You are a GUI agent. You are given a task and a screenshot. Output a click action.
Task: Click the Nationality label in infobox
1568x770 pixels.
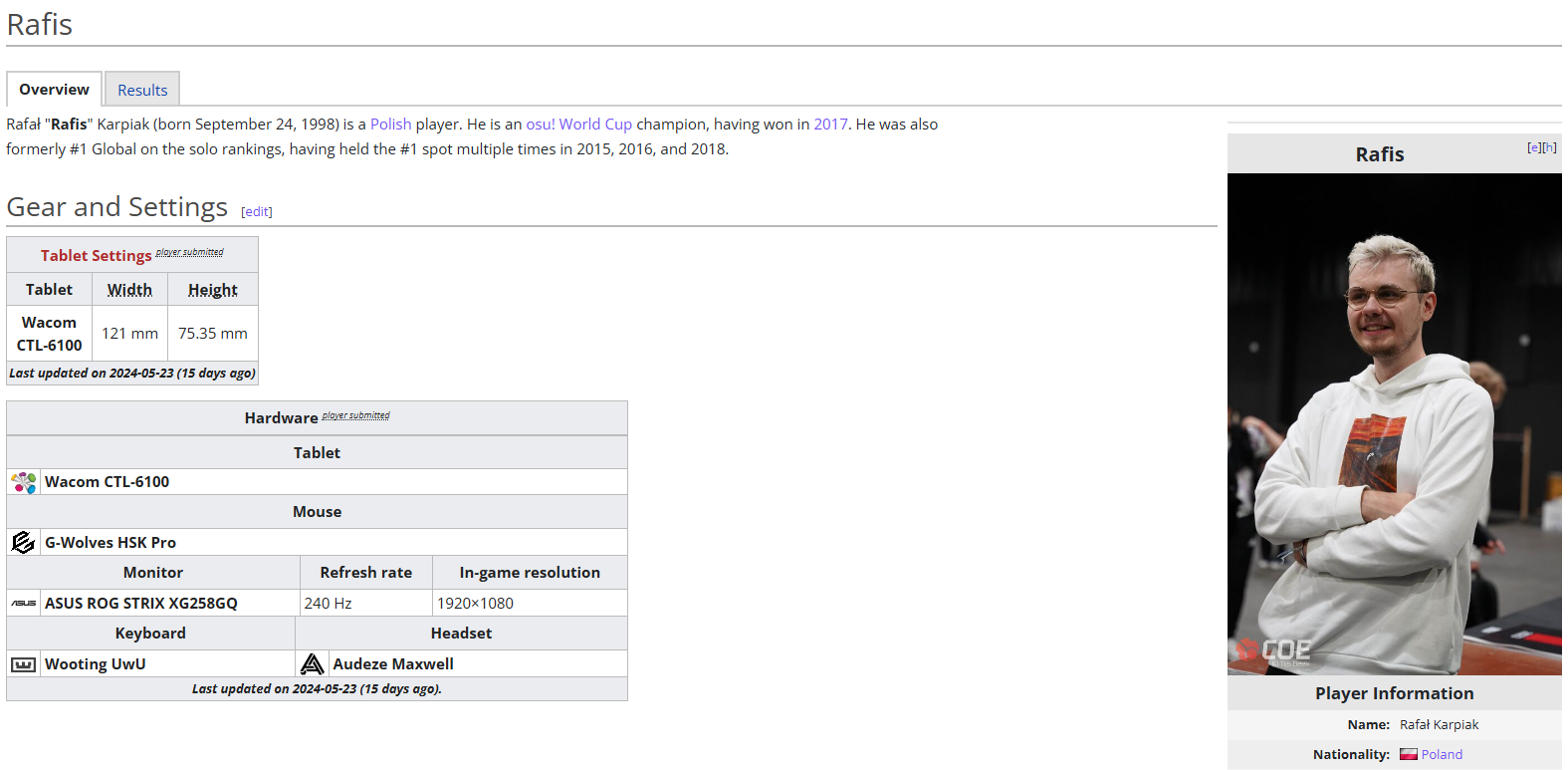click(x=1351, y=755)
